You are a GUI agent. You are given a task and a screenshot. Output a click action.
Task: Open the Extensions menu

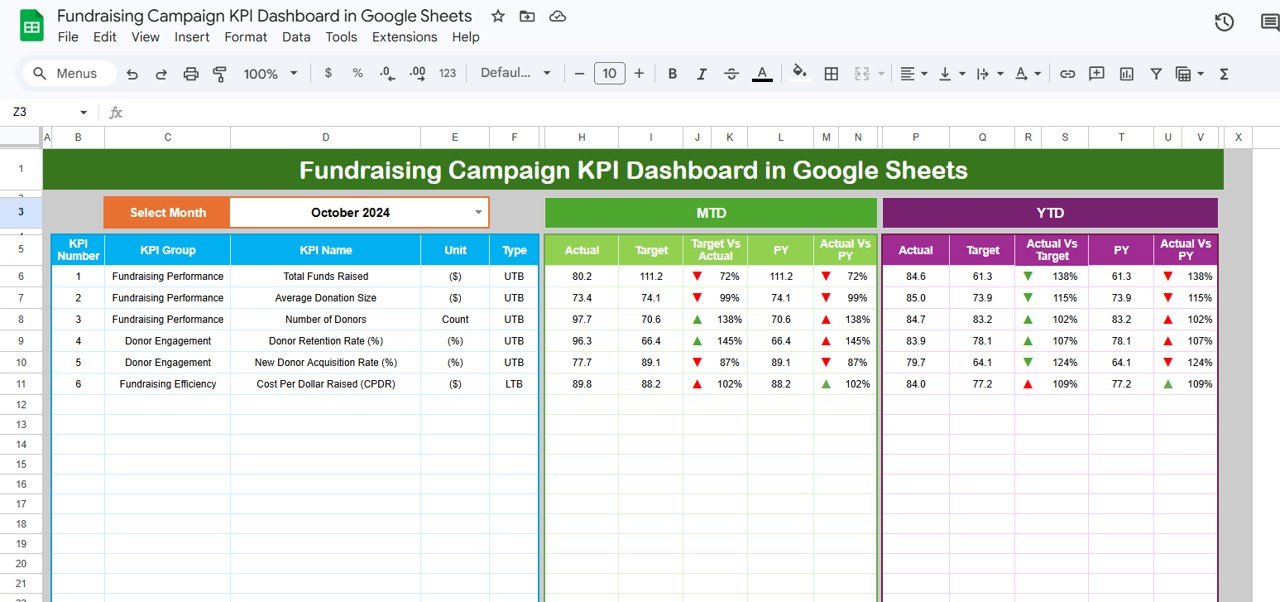(x=404, y=37)
